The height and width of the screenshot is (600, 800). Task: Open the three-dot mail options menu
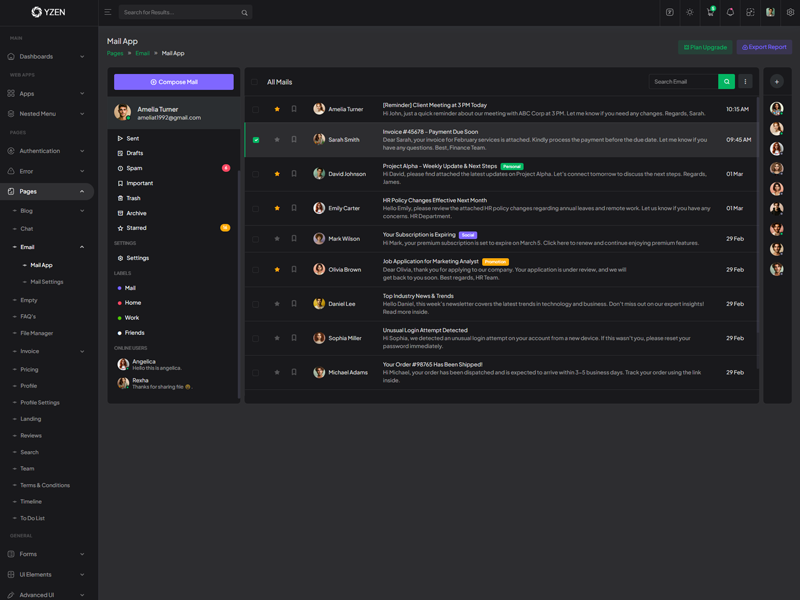point(745,82)
